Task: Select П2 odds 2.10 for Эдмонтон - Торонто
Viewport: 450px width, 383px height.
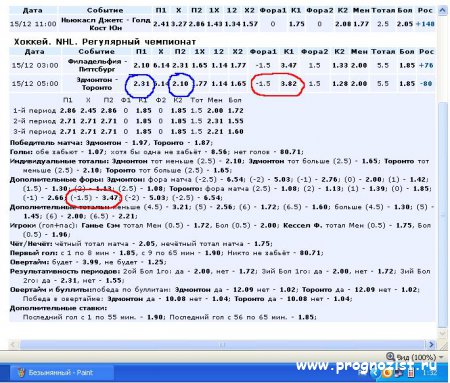Action: [180, 84]
